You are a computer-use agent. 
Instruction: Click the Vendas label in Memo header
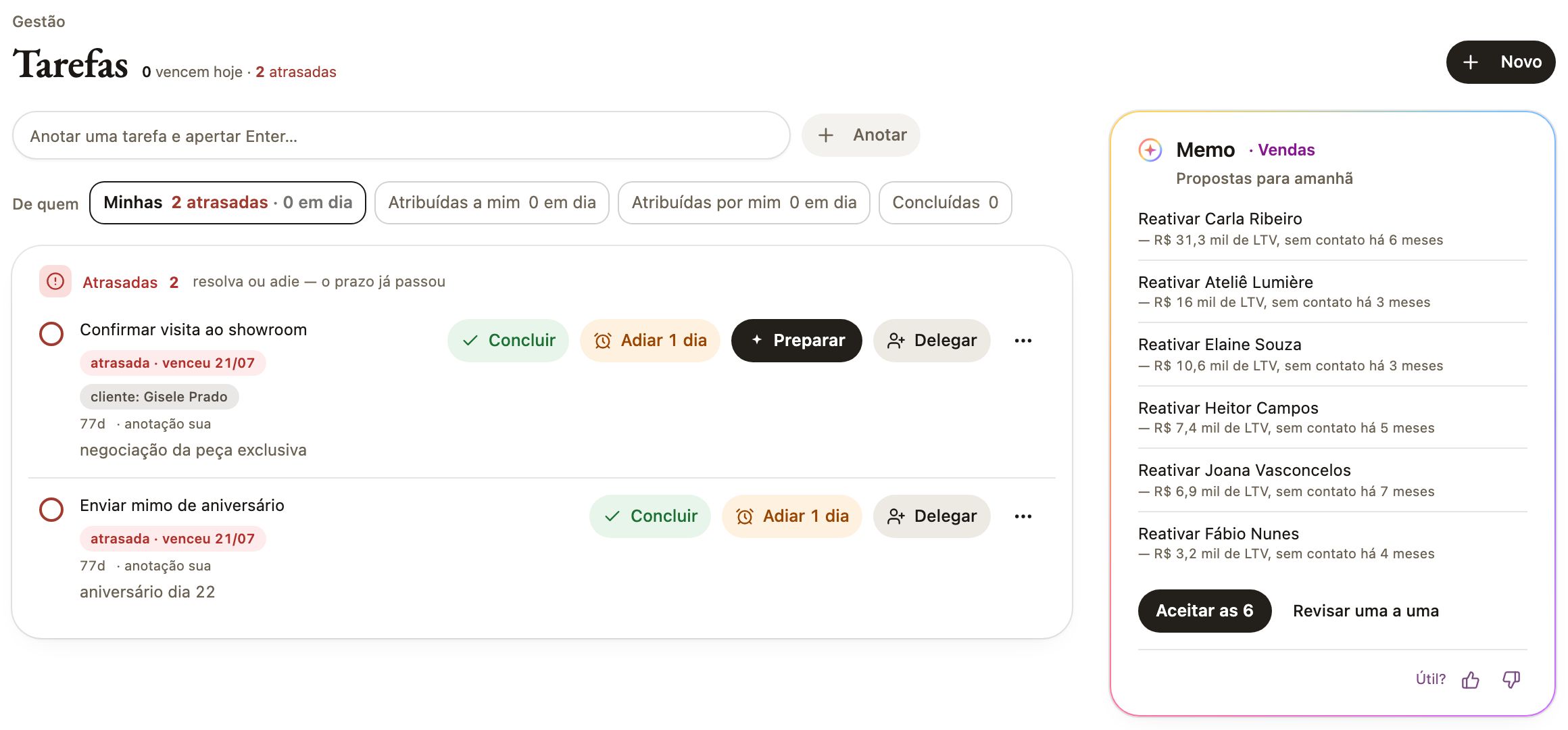pyautogui.click(x=1286, y=150)
